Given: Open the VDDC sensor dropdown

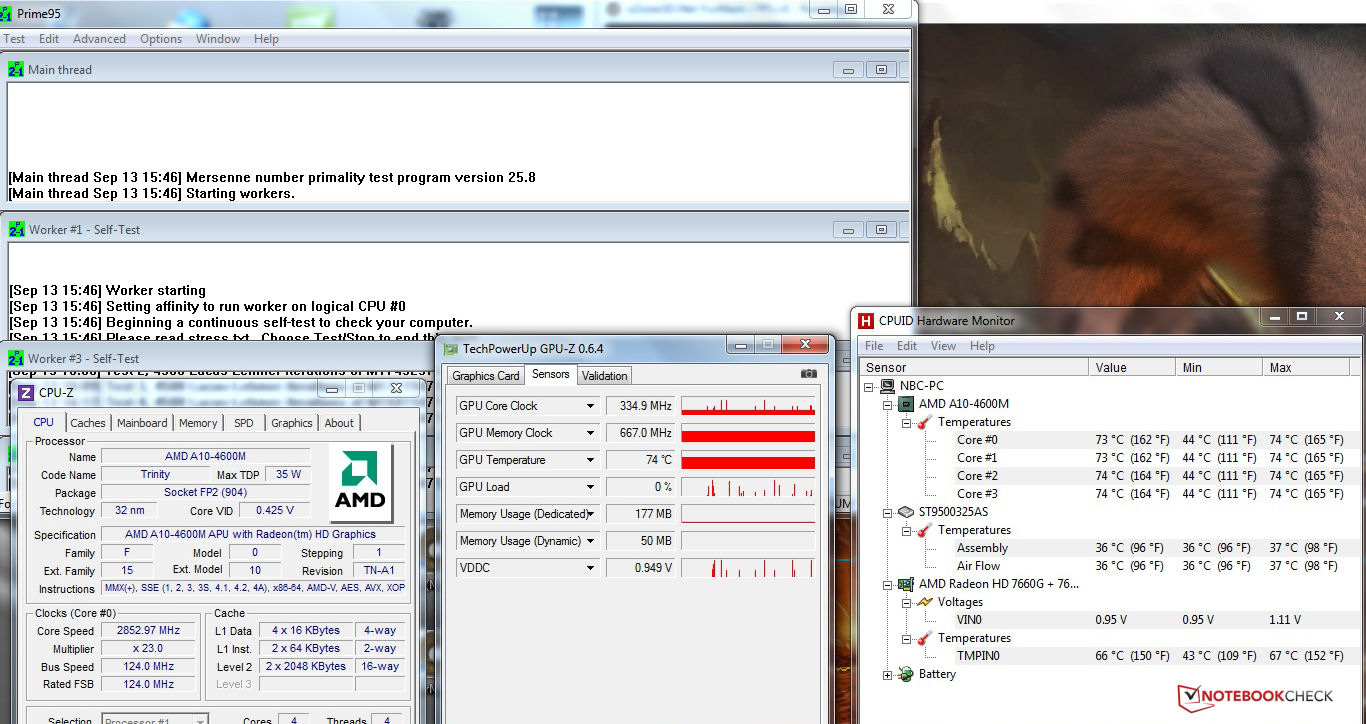Looking at the screenshot, I should pos(590,568).
